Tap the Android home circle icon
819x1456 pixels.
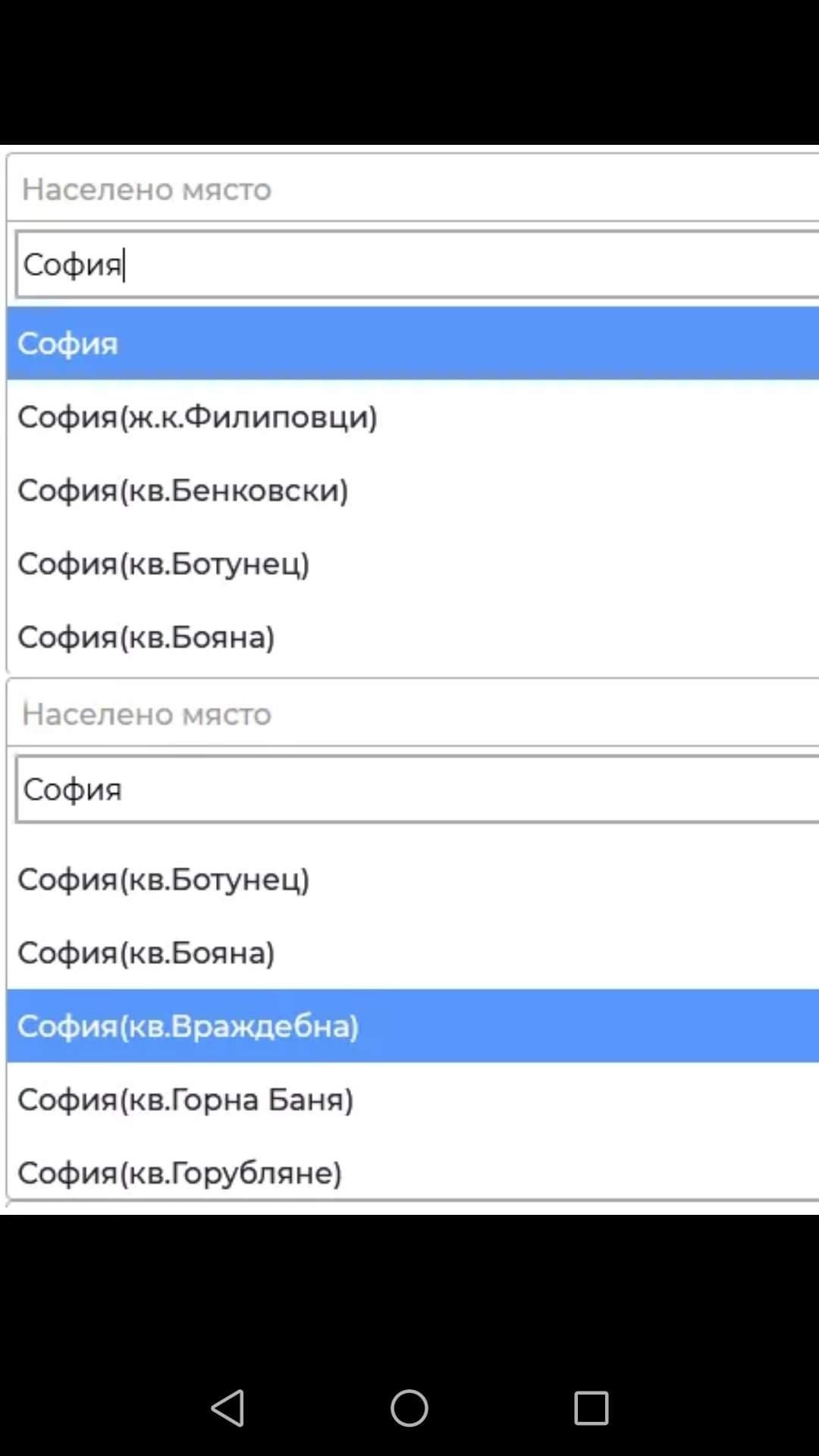click(409, 1408)
